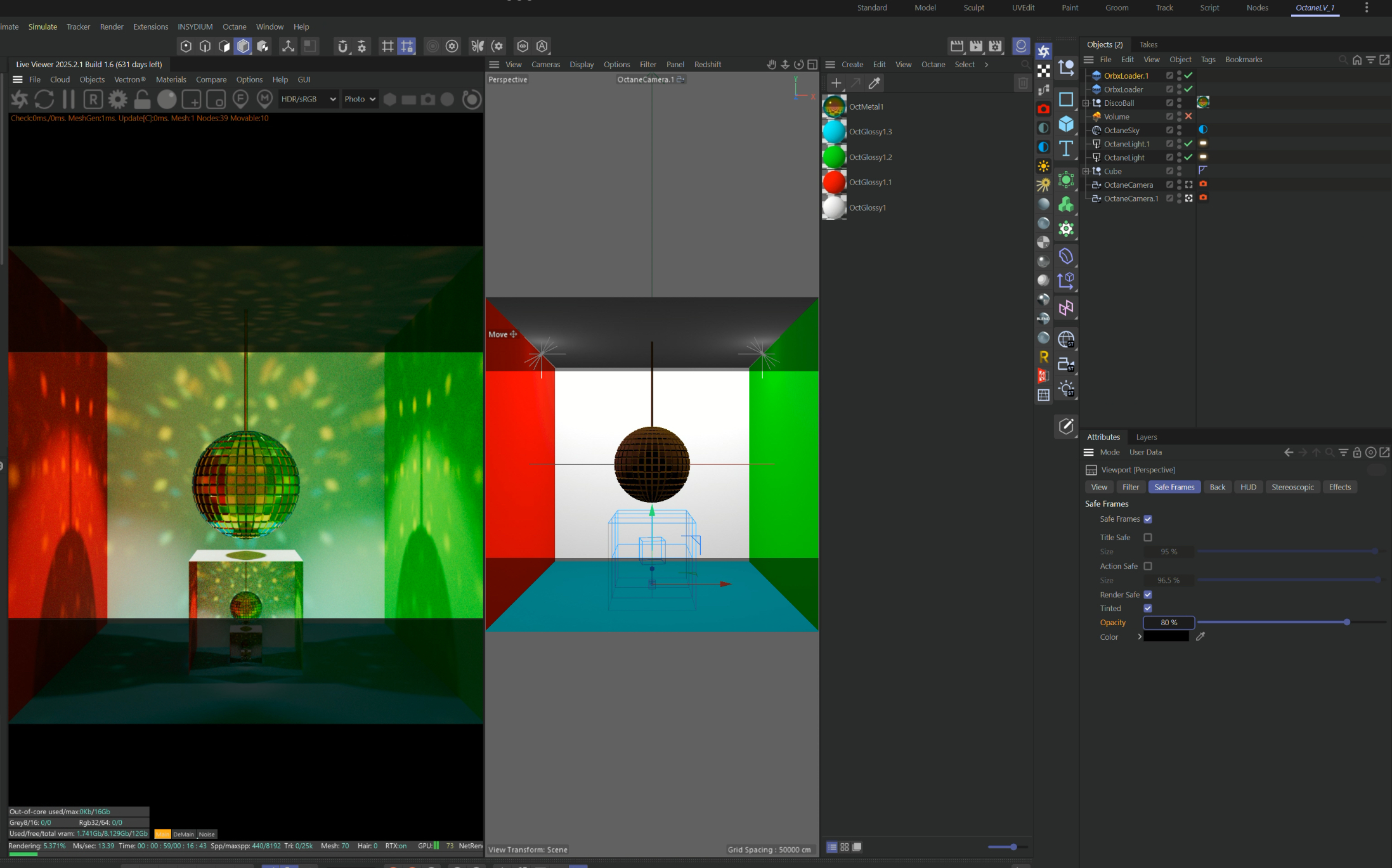Open the HDR/sRGB dropdown
Image resolution: width=1392 pixels, height=868 pixels.
point(308,100)
